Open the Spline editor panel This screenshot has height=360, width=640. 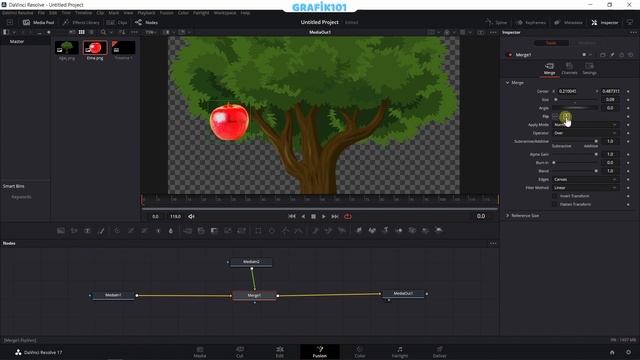click(x=496, y=22)
